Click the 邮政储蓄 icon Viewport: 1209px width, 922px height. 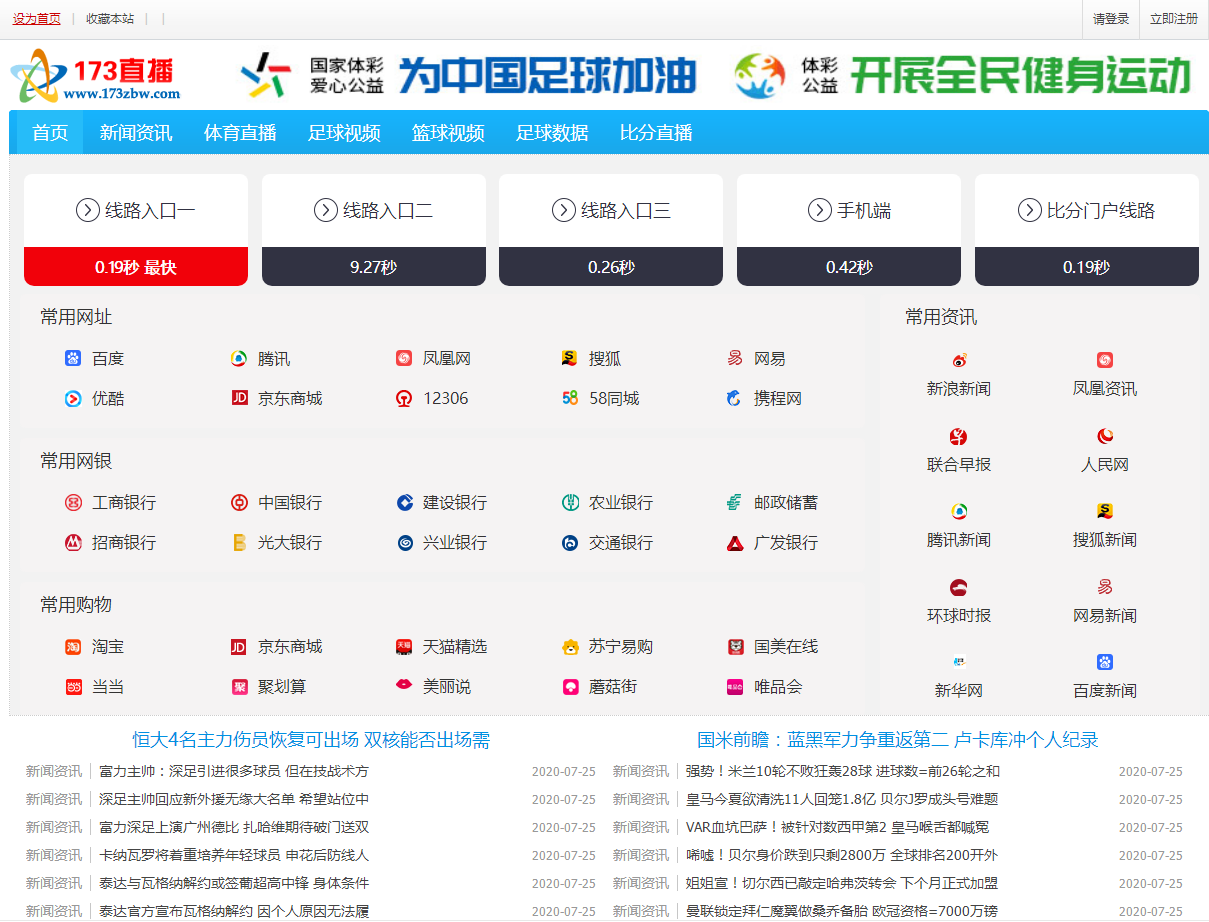735,502
